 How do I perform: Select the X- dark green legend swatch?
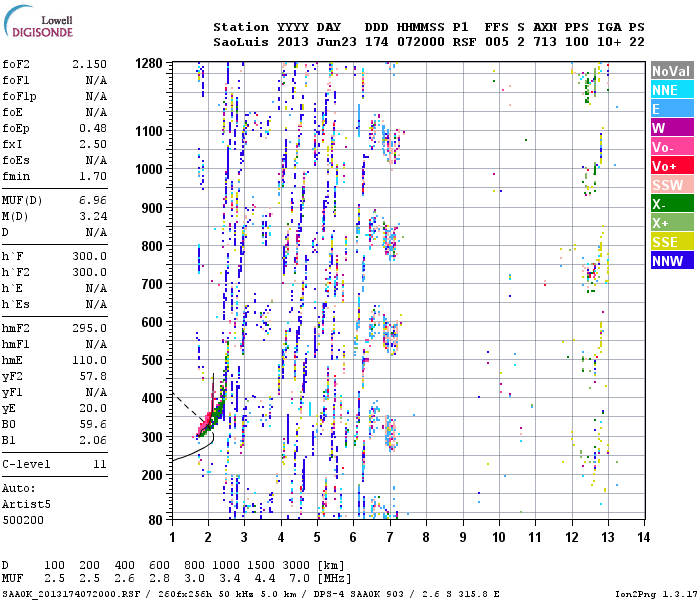coord(672,204)
